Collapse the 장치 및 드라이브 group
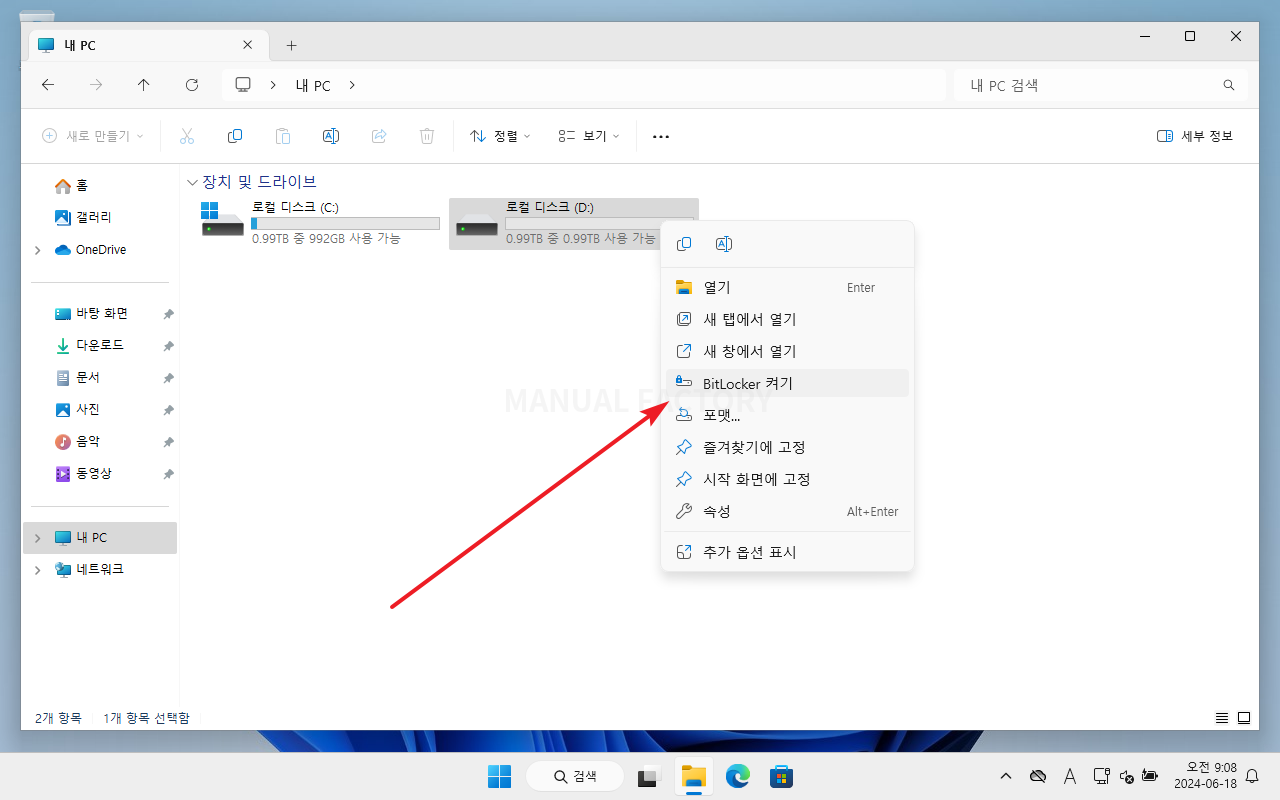The height and width of the screenshot is (800, 1280). (192, 182)
